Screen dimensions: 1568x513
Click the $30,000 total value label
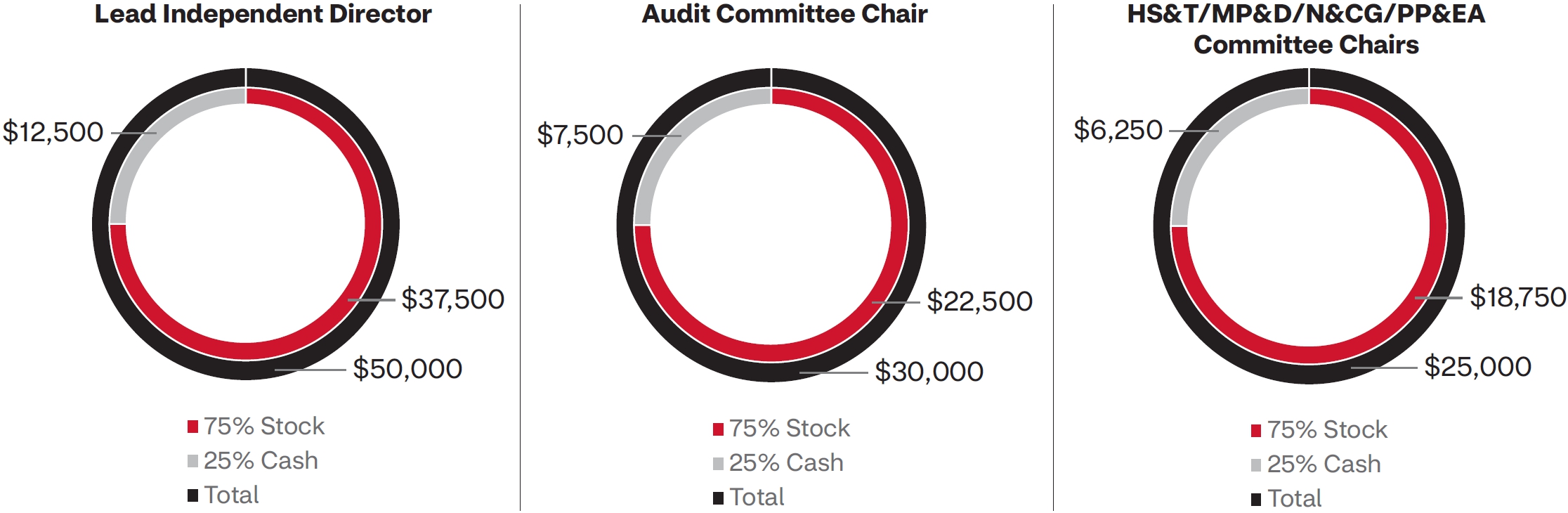coord(929,372)
